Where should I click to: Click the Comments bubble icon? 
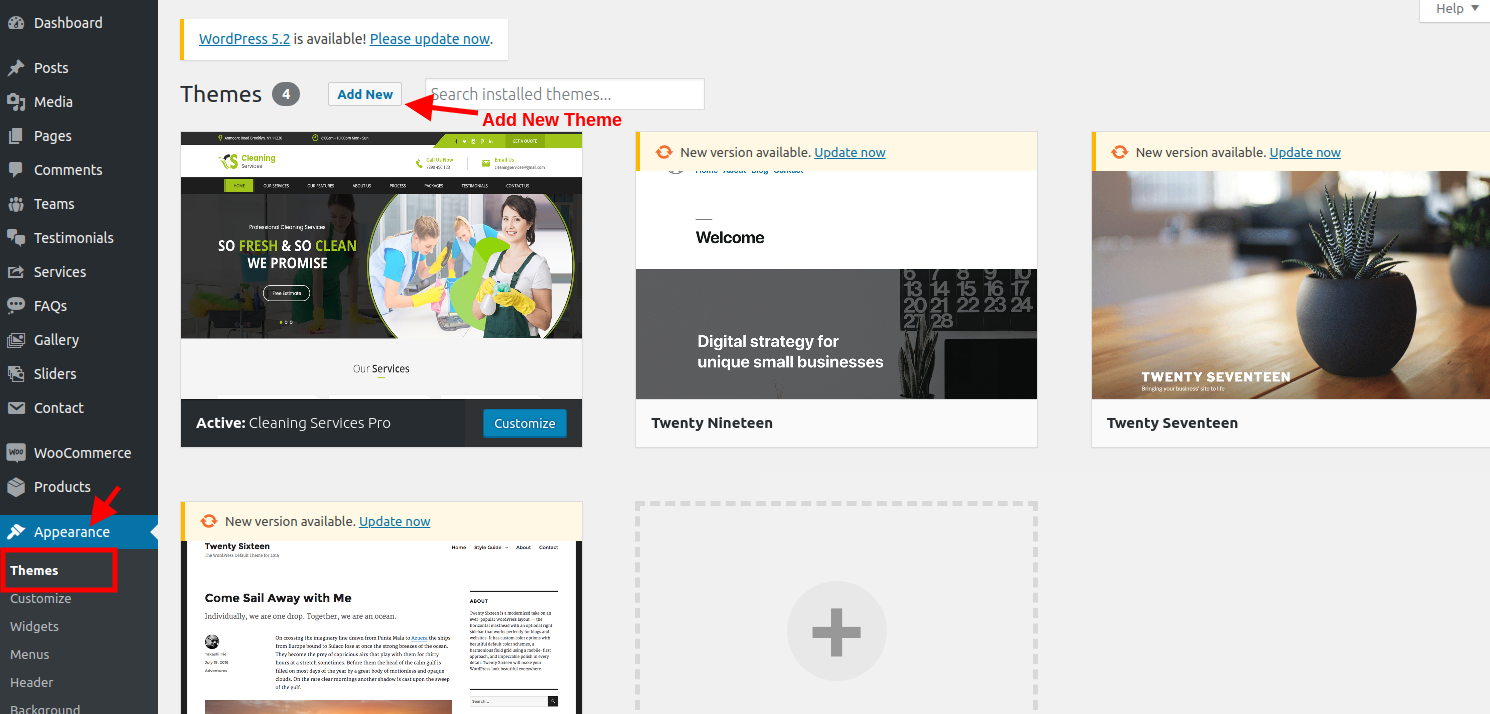(16, 170)
